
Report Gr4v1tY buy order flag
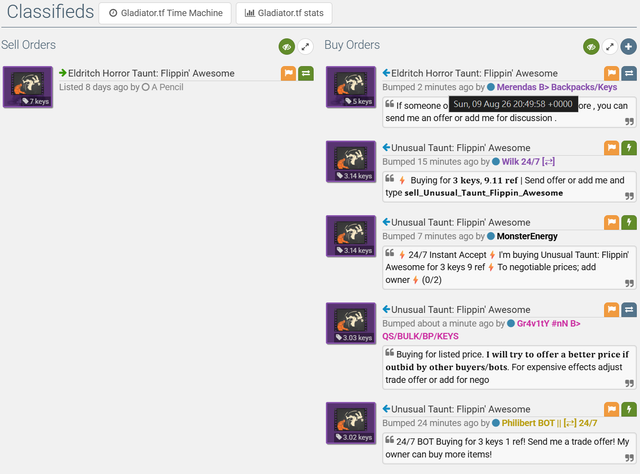(611, 310)
